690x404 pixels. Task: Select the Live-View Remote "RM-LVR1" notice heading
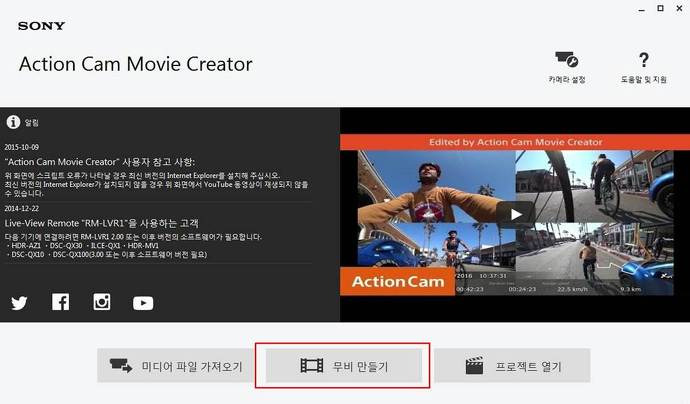pos(102,223)
